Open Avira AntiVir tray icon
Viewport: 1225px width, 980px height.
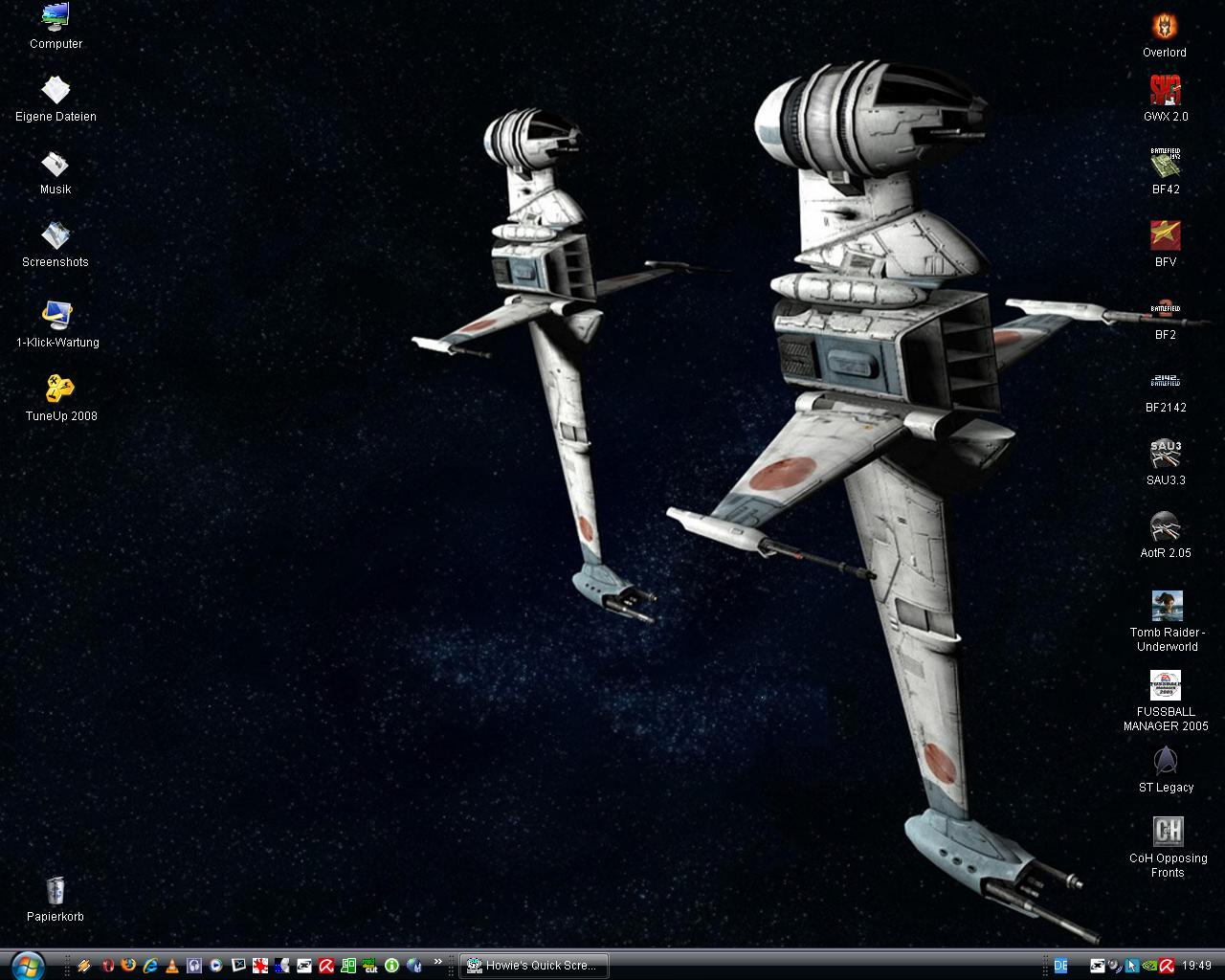coord(1167,966)
